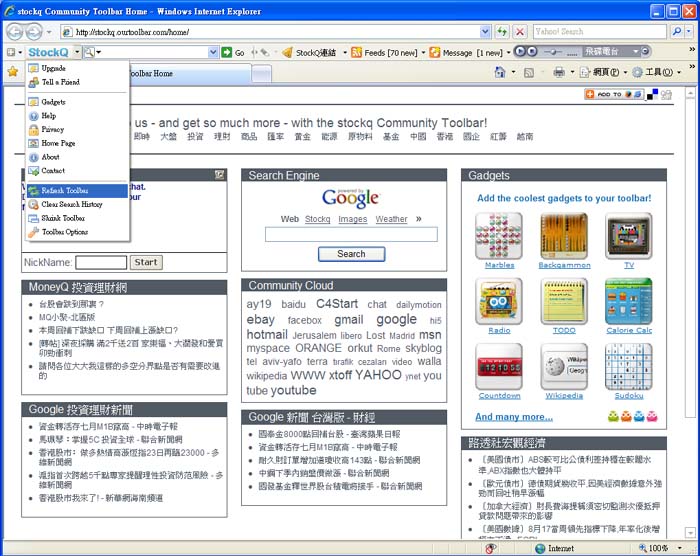Click the Sudoku gadget icon
The height and width of the screenshot is (556, 700).
tap(629, 367)
